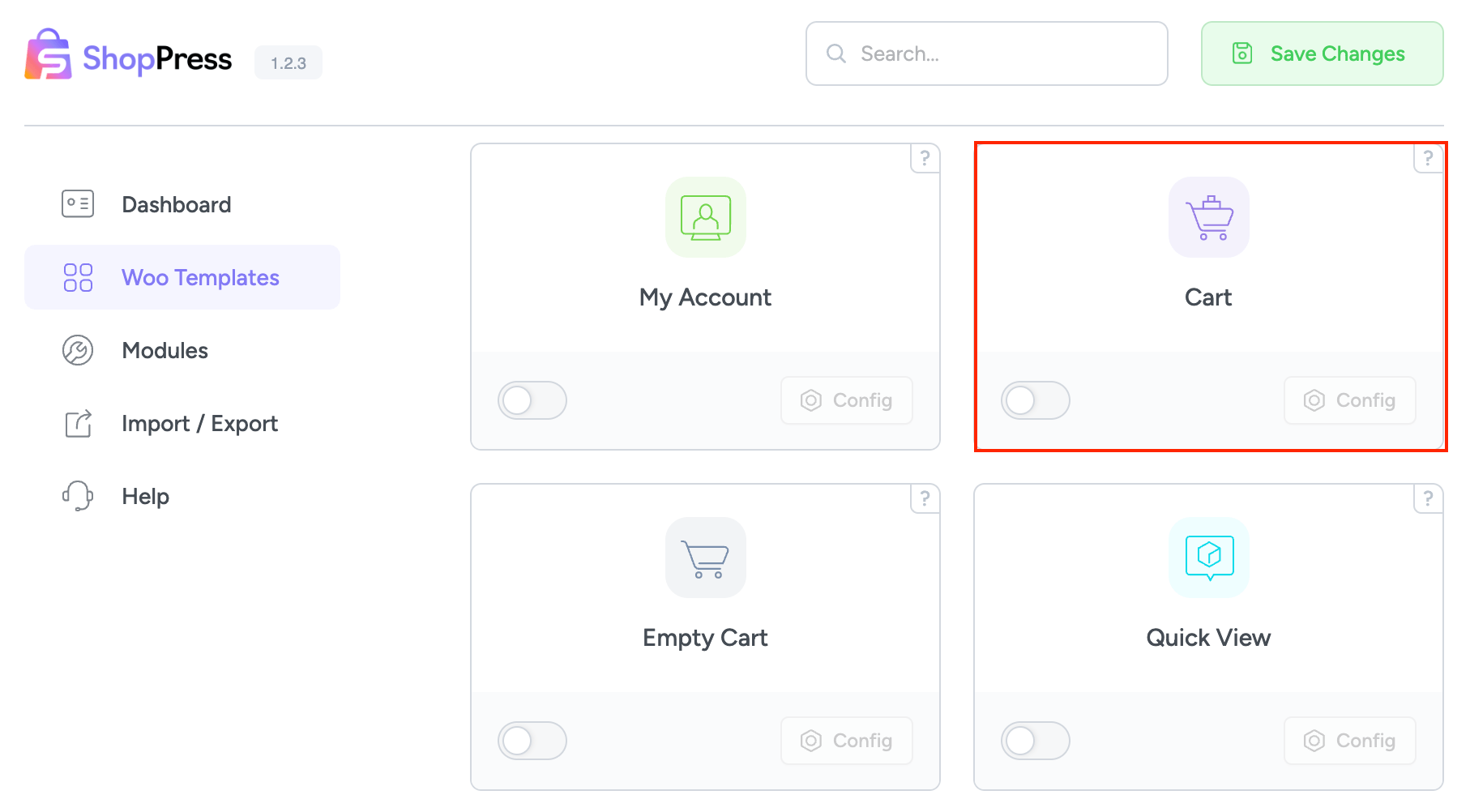The image size is (1470, 812).
Task: Click the Cart template shopping cart icon
Action: pyautogui.click(x=1208, y=217)
